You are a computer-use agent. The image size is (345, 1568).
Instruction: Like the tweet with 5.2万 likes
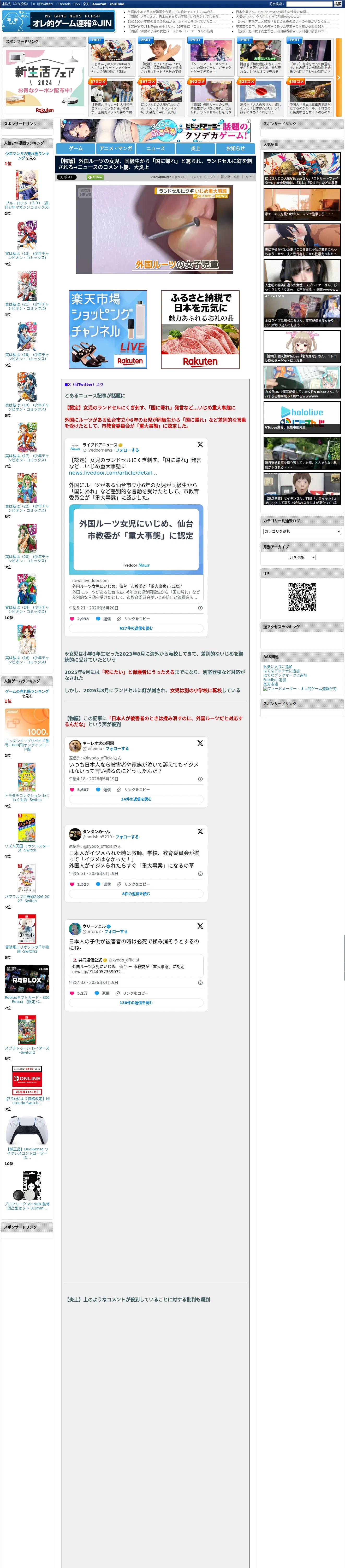pos(73,993)
